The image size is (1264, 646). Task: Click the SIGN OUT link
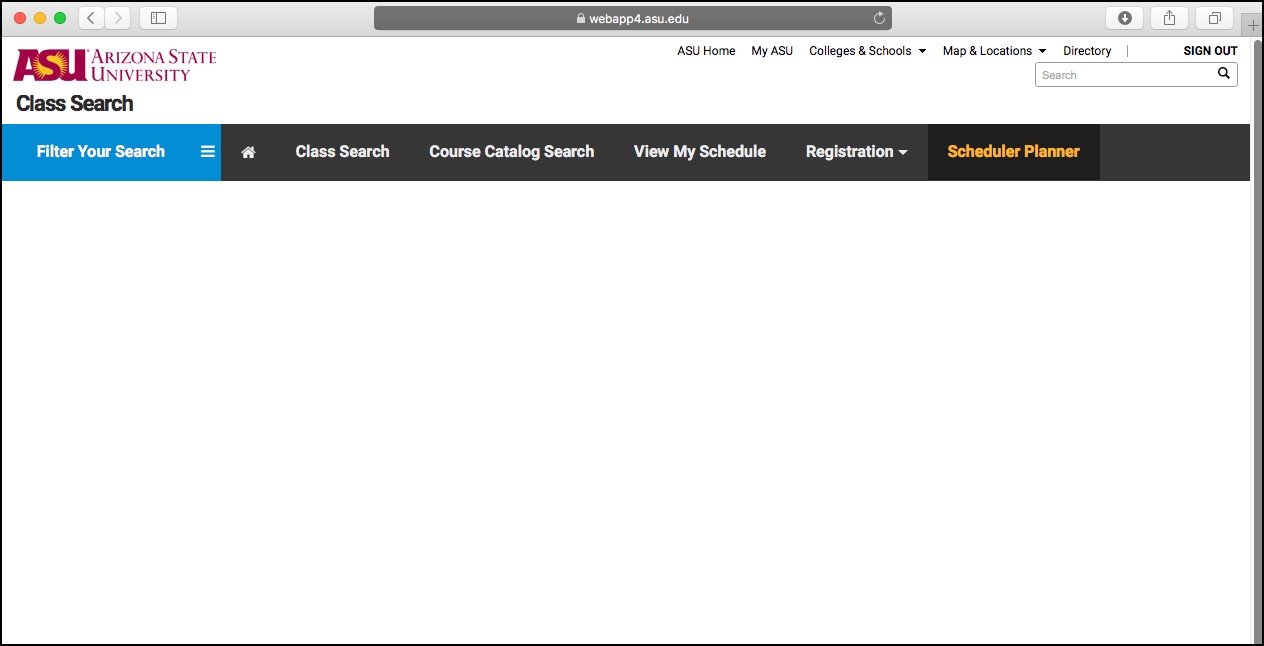pos(1210,51)
